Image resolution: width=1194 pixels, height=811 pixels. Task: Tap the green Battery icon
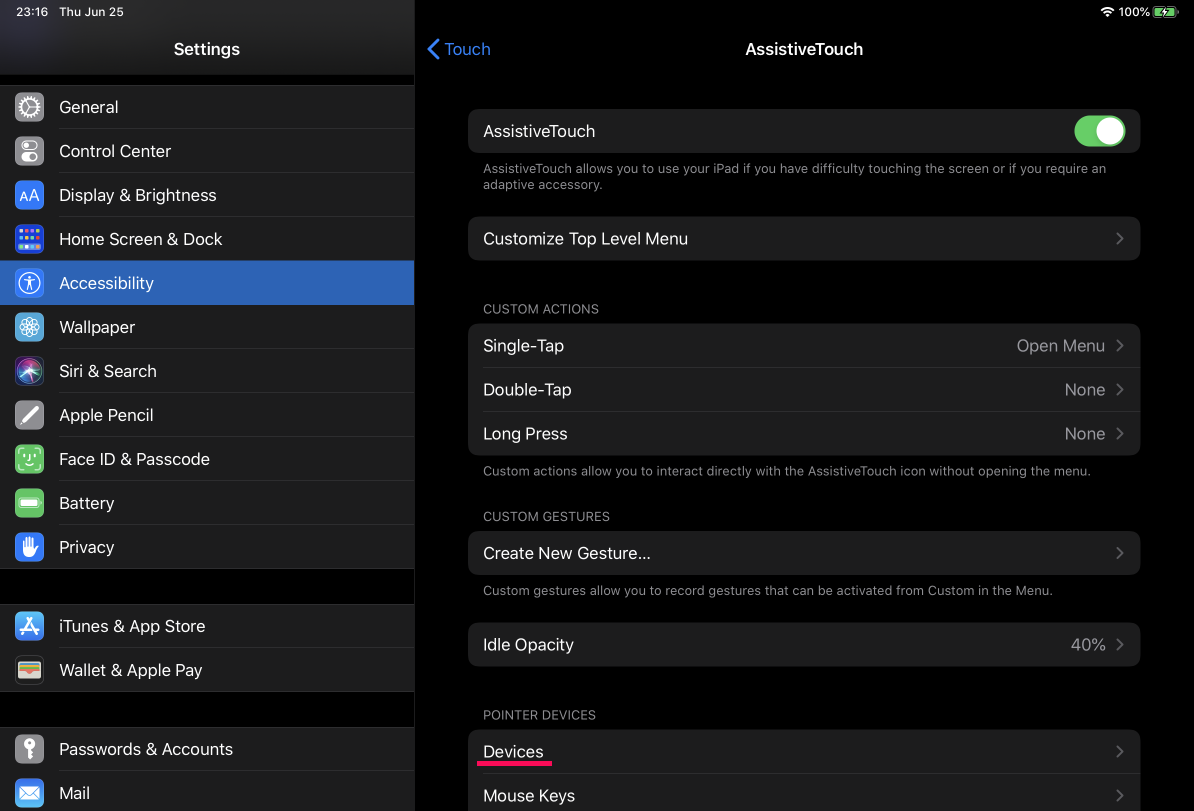coord(30,503)
